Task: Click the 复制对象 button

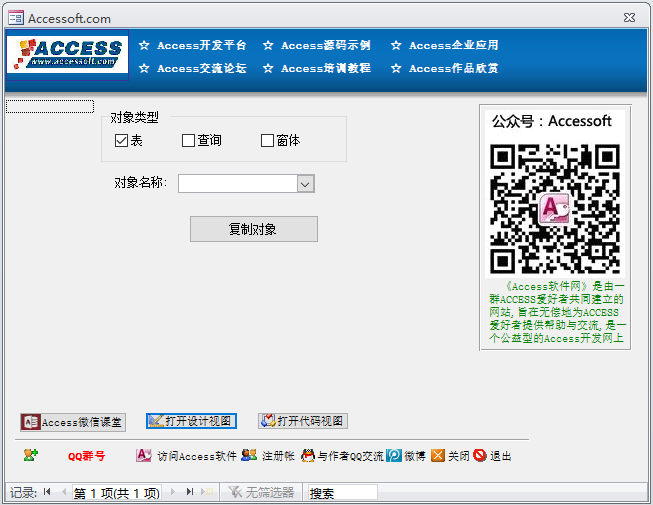Action: [x=254, y=229]
